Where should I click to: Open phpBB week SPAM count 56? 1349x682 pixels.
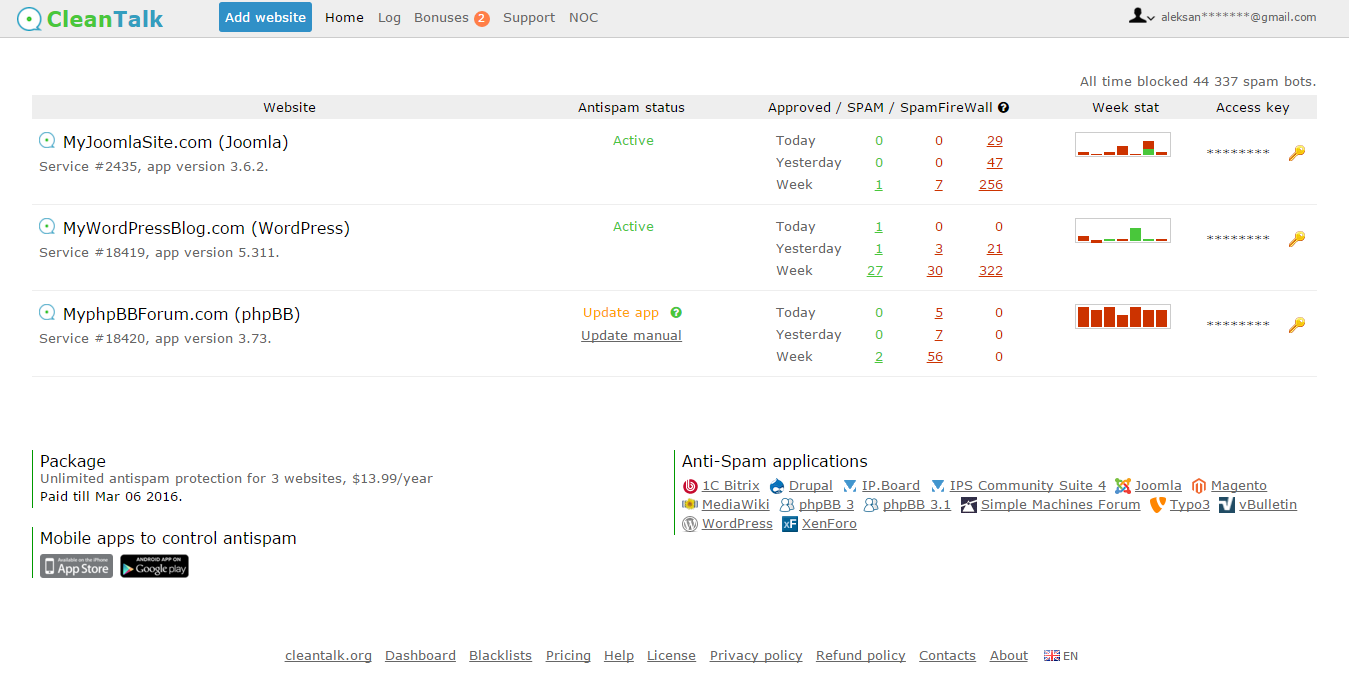tap(935, 357)
